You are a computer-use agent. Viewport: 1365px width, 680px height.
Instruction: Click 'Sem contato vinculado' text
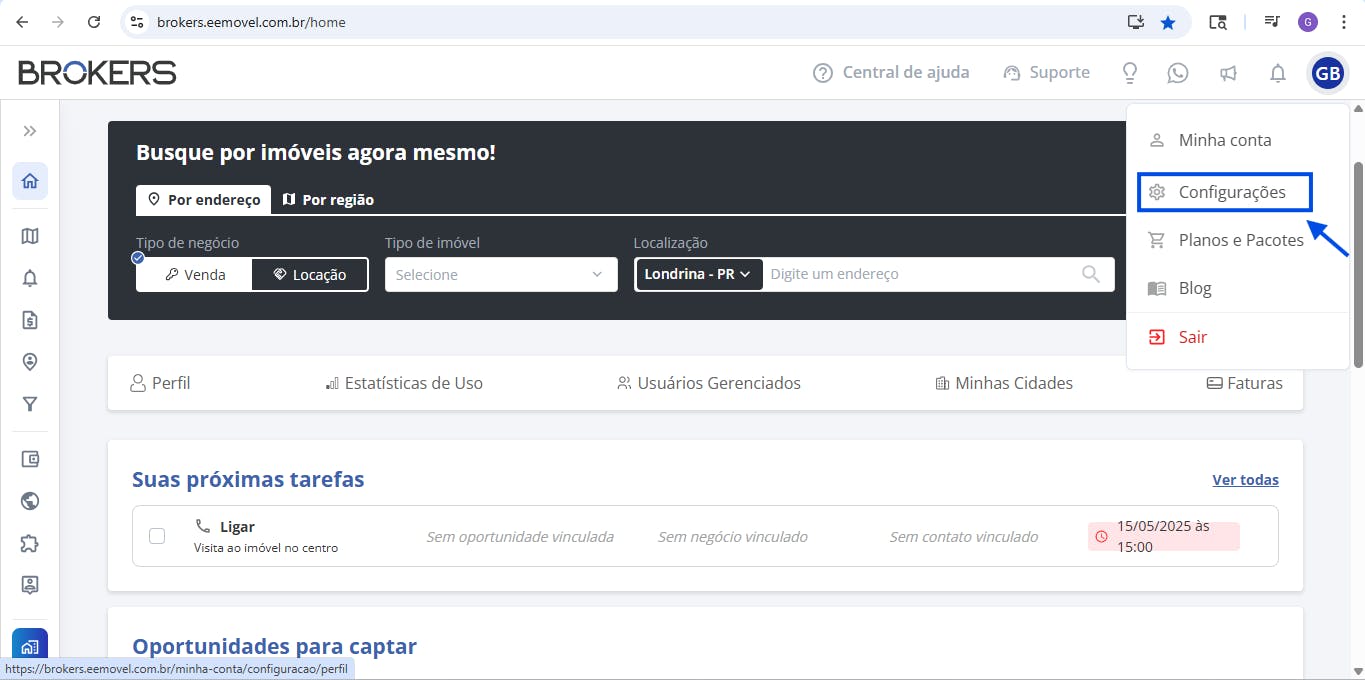[964, 537]
